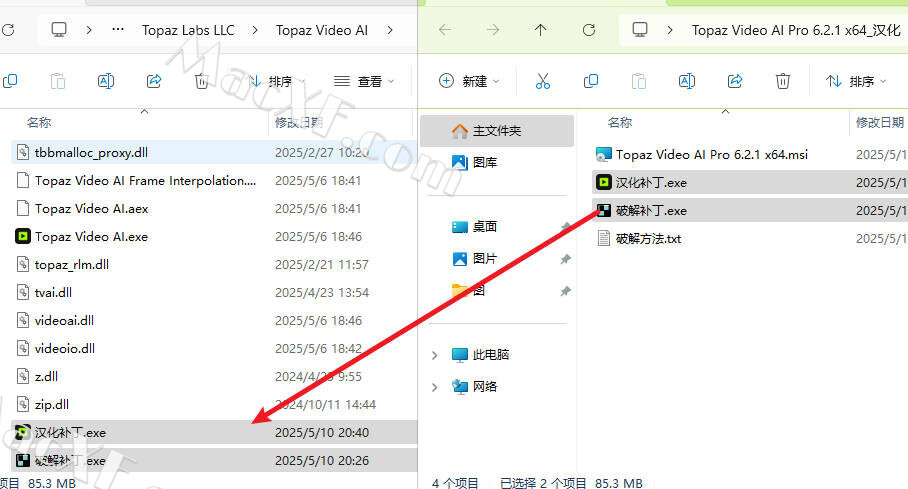The image size is (908, 489).
Task: Expand chevron after Topaz Labs LLC breadcrumb
Action: click(255, 30)
